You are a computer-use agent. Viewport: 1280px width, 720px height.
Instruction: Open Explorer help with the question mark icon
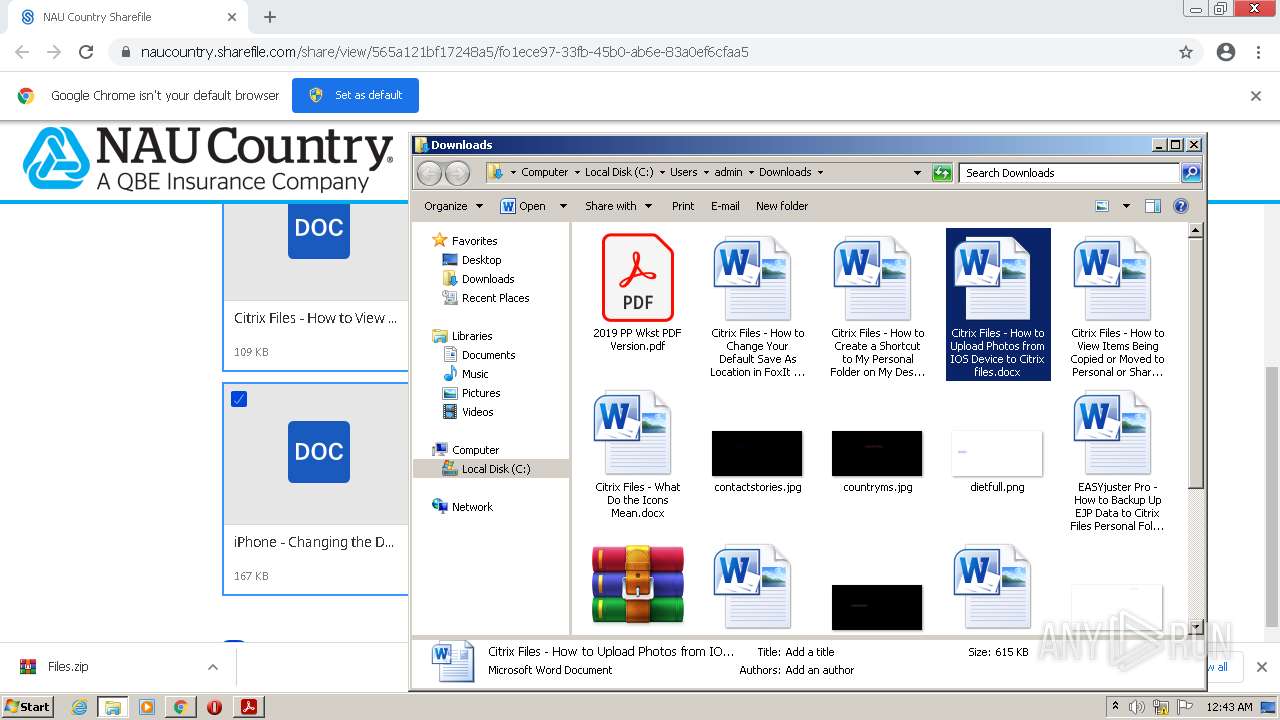click(x=1181, y=206)
